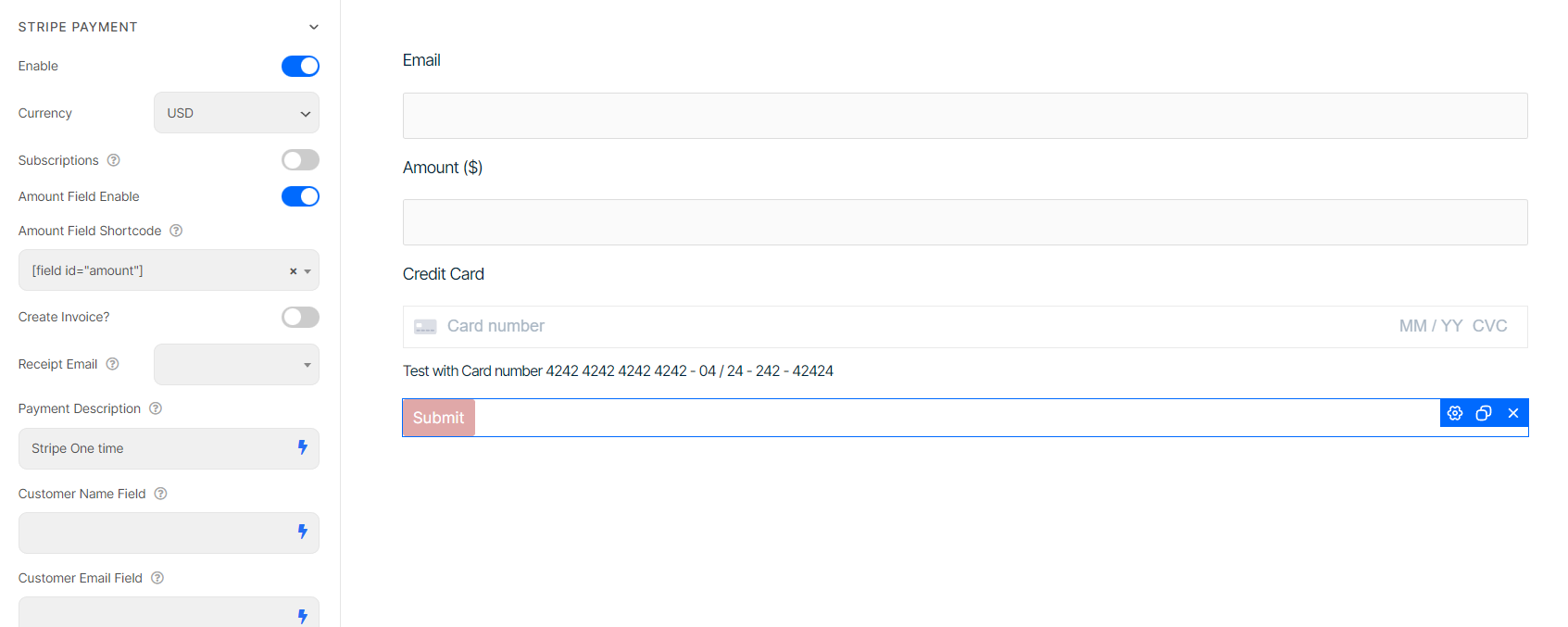This screenshot has width=1568, height=627.
Task: Collapse the Stripe Payment section
Action: (x=314, y=26)
